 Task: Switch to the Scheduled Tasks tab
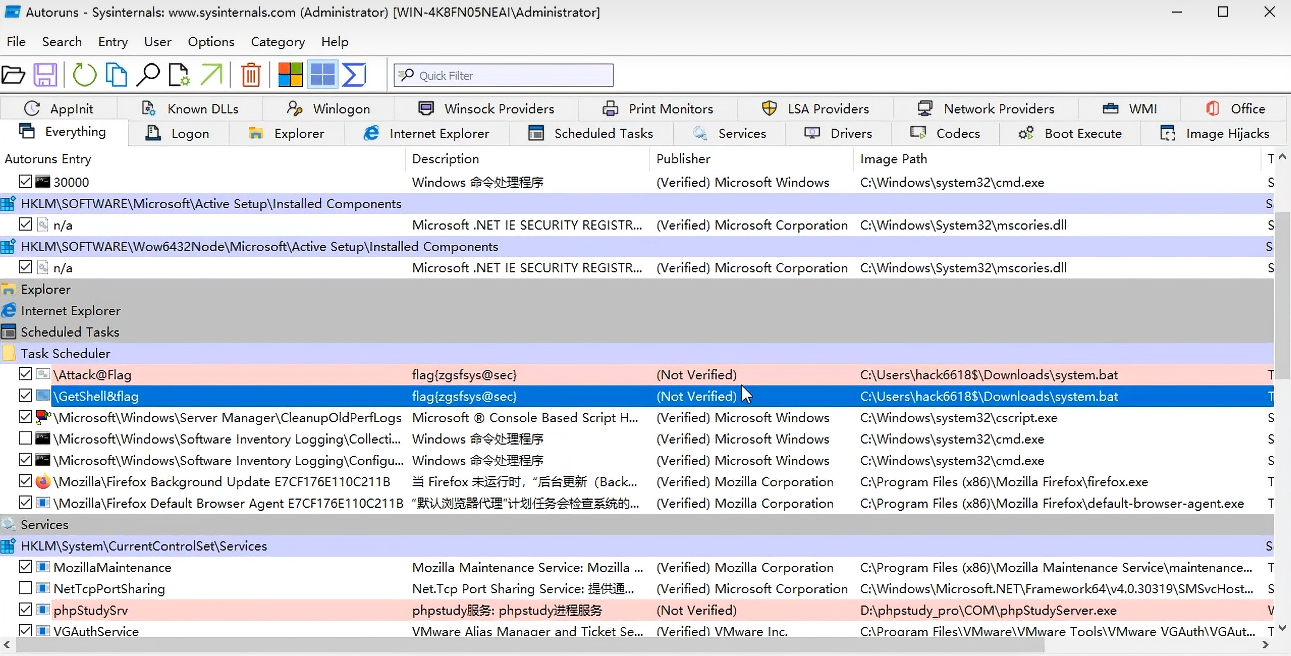[x=591, y=133]
